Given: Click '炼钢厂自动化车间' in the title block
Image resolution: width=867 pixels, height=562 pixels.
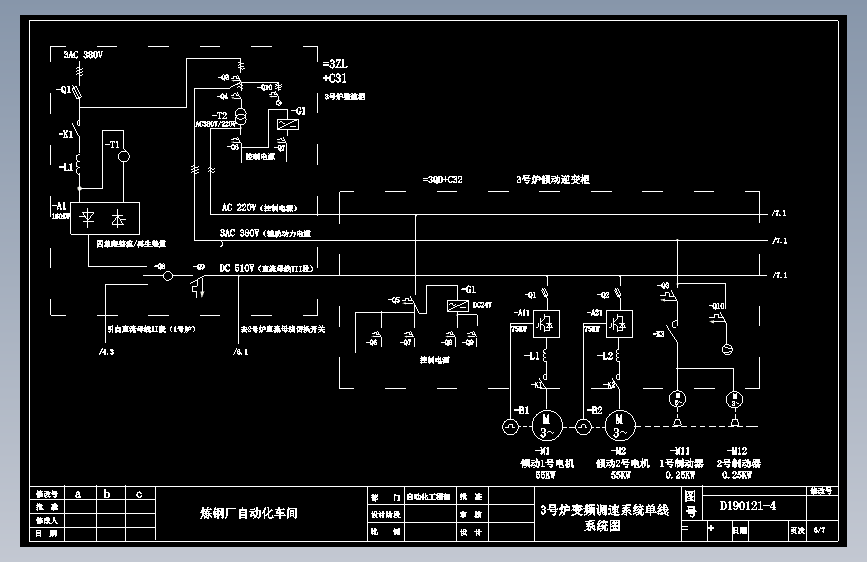Looking at the screenshot, I should pyautogui.click(x=249, y=513).
